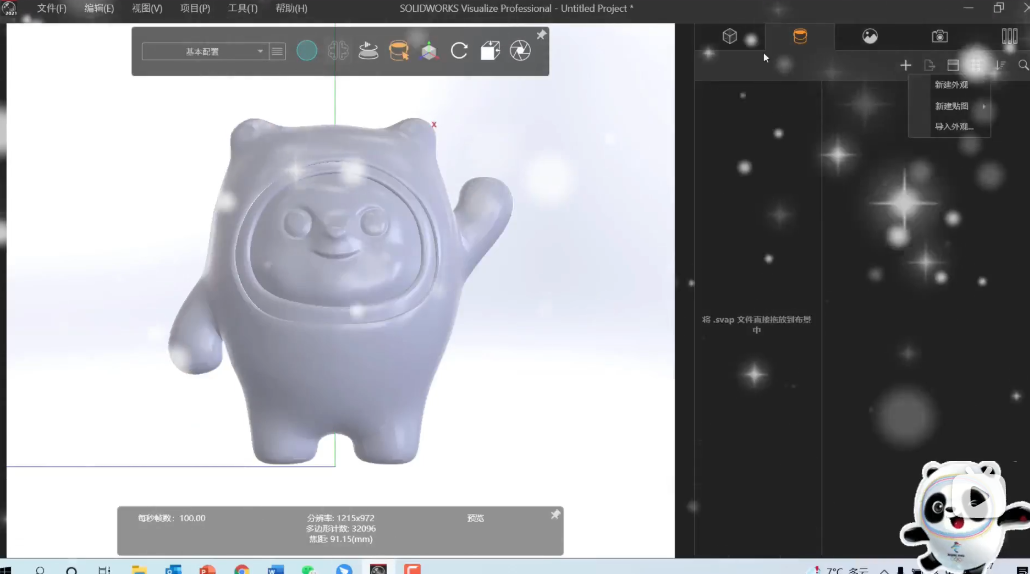Screen dimensions: 1030x574
Task: Open the 帮助(H) menu
Action: click(x=291, y=9)
